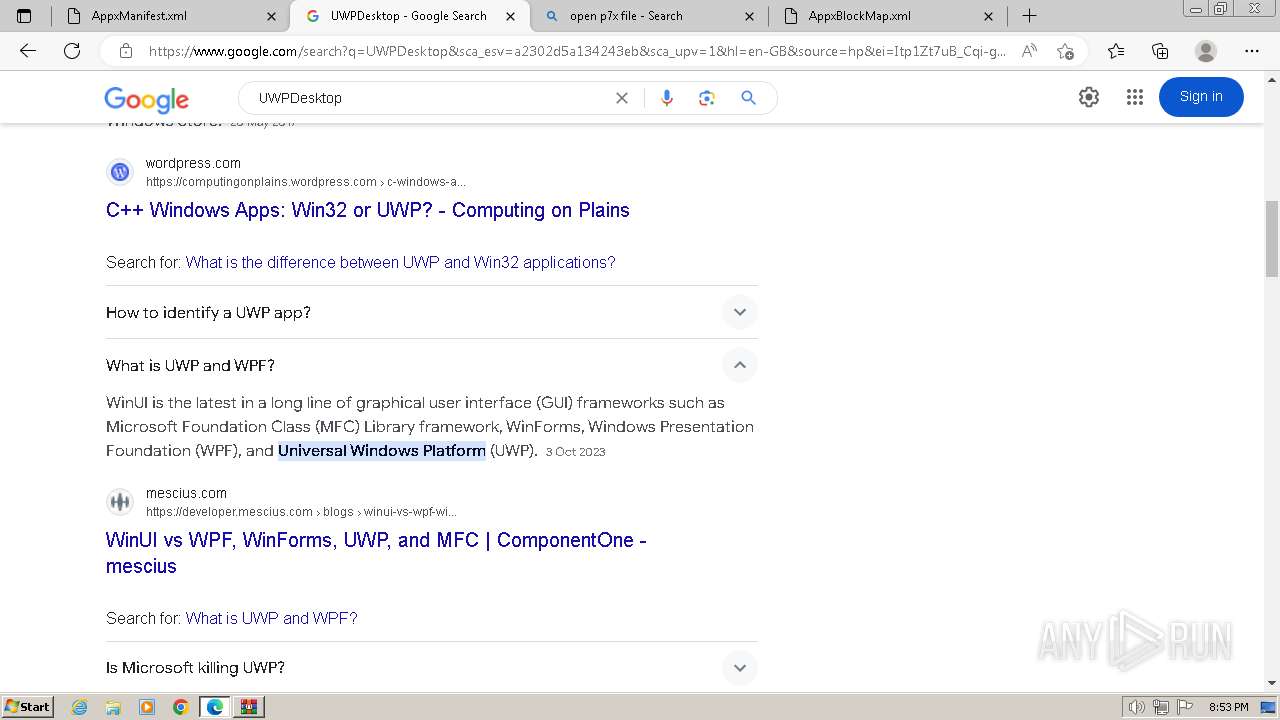Submit the Google search magnifier

click(x=748, y=98)
